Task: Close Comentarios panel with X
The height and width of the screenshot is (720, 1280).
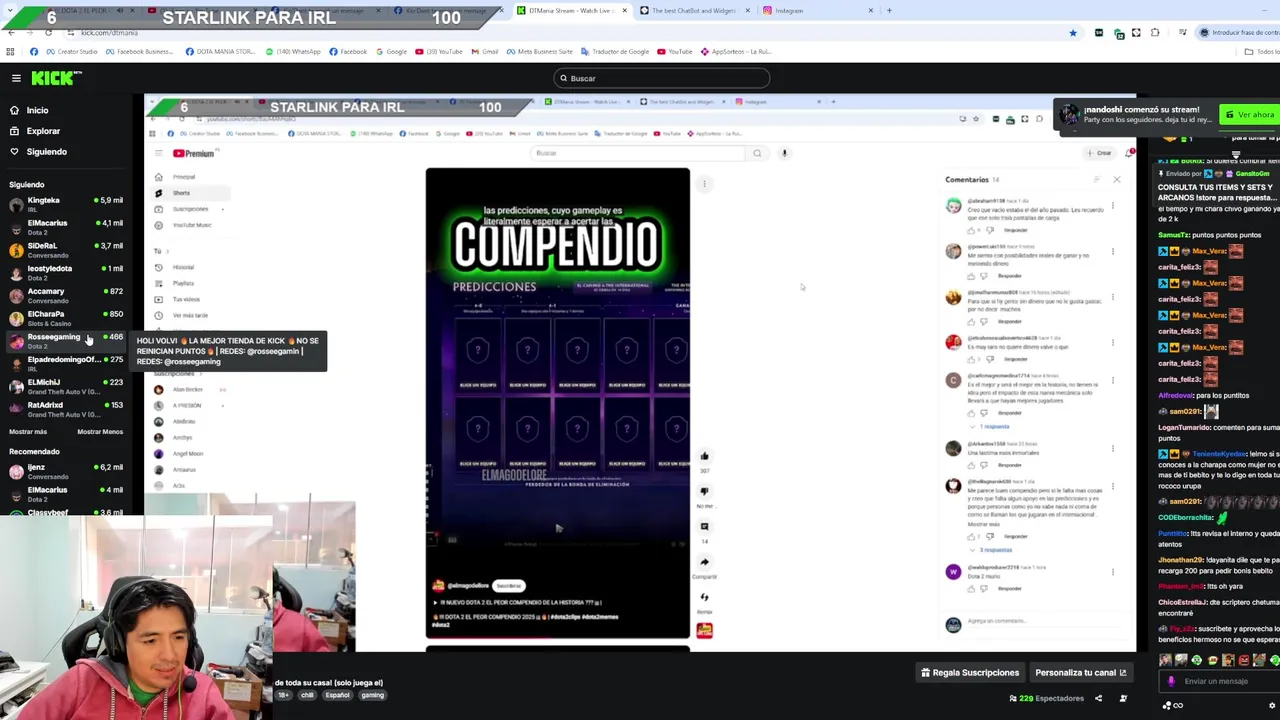Action: coord(1116,180)
